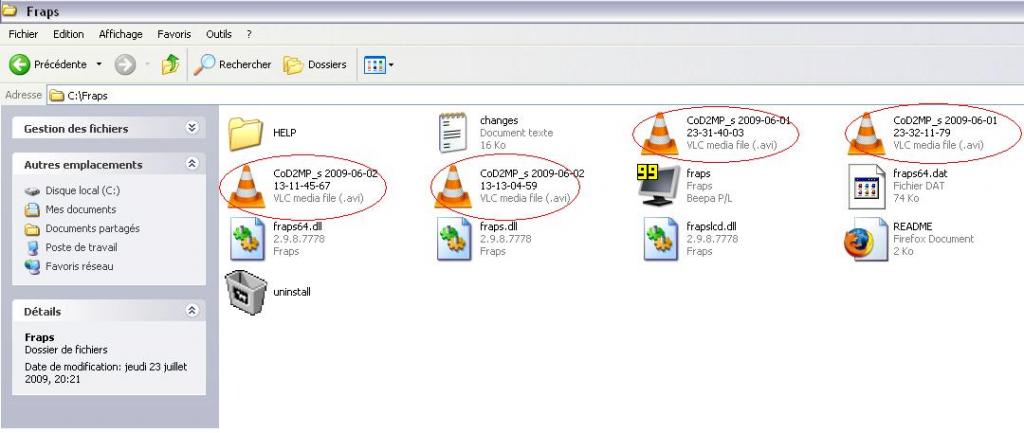The image size is (1024, 433).
Task: Open the Edition menu
Action: pyautogui.click(x=69, y=34)
